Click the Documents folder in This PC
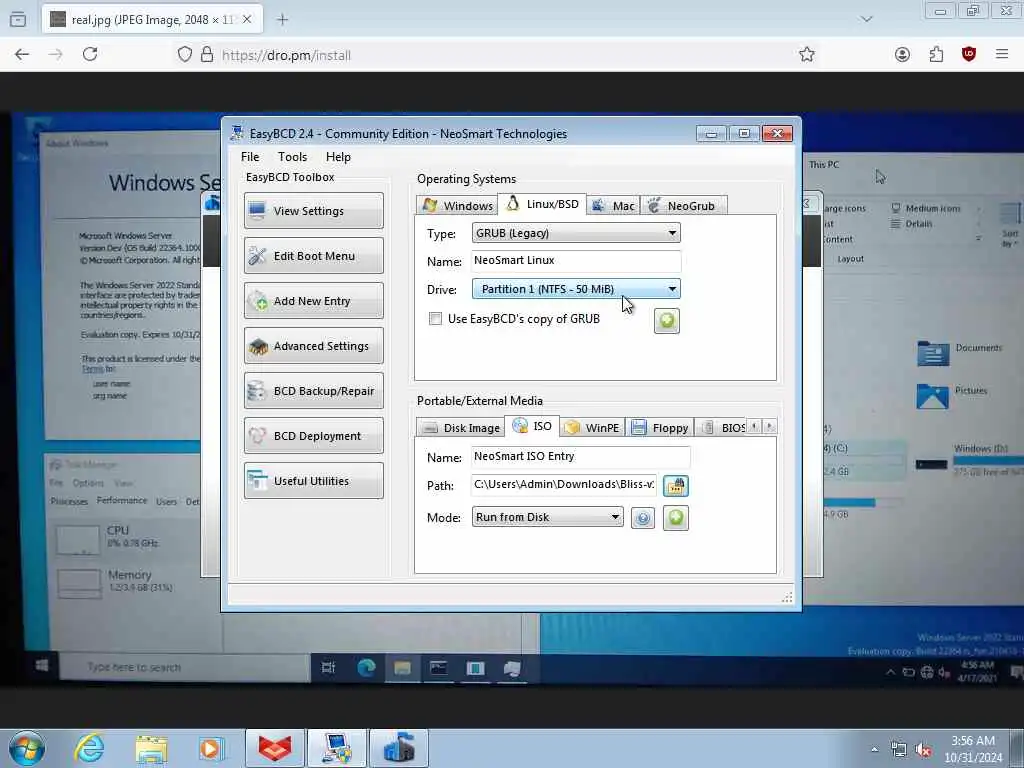Image resolution: width=1024 pixels, height=768 pixels. click(958, 352)
